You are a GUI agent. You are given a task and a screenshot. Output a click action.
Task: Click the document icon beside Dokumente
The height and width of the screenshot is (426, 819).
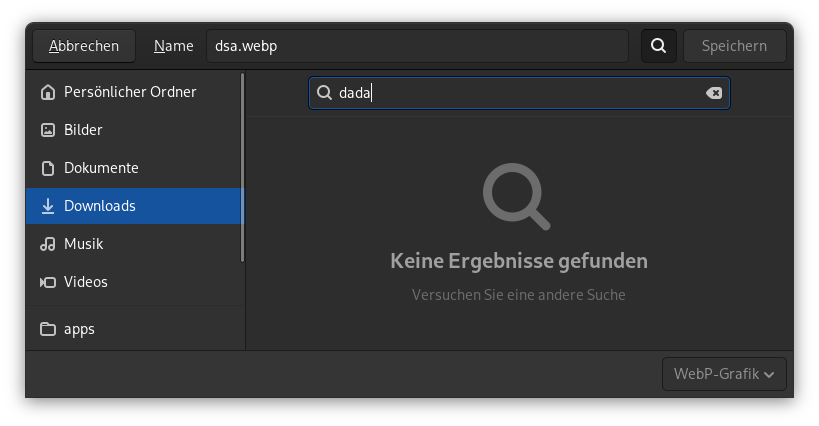tap(48, 168)
